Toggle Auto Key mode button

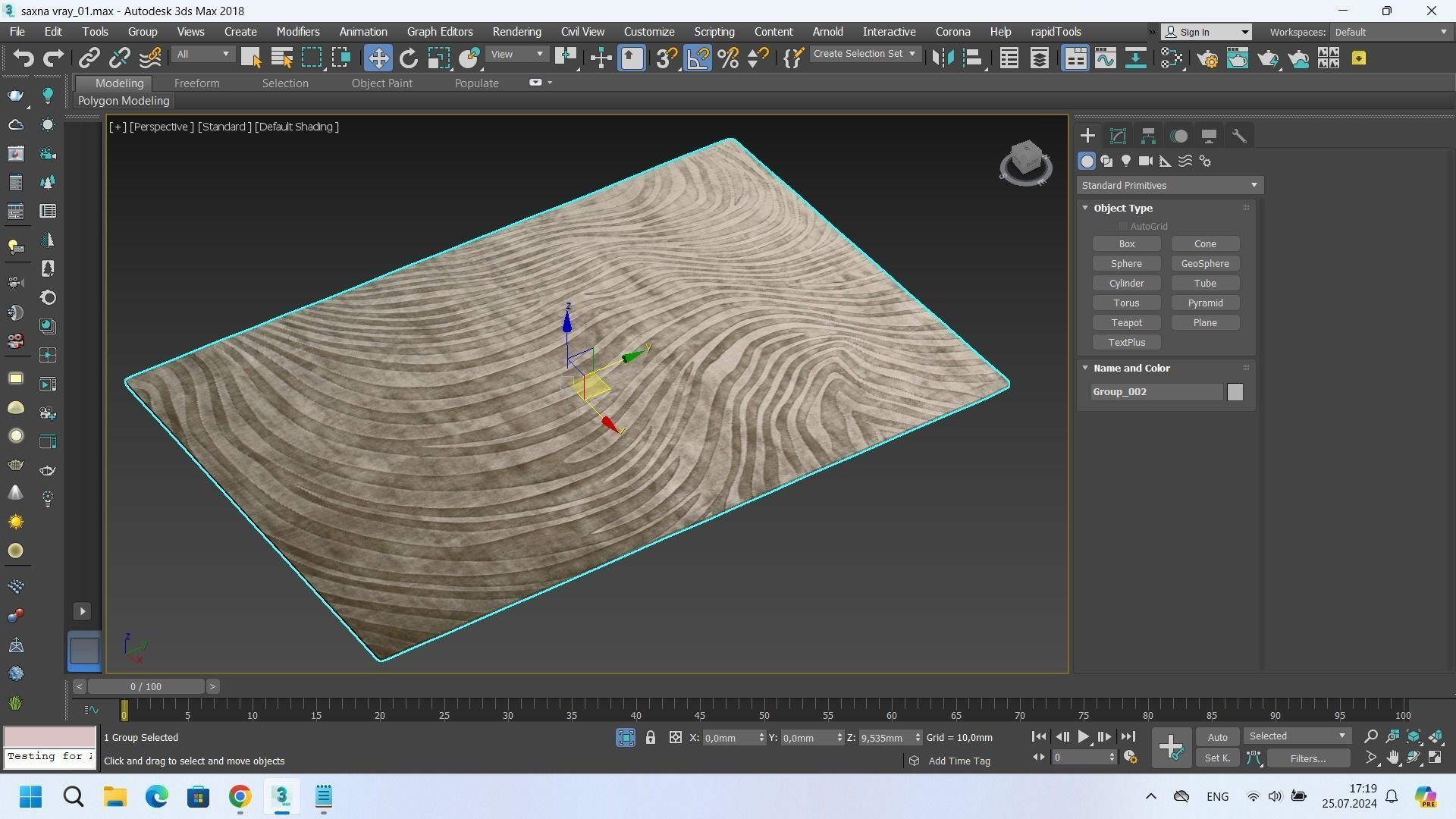click(1217, 737)
